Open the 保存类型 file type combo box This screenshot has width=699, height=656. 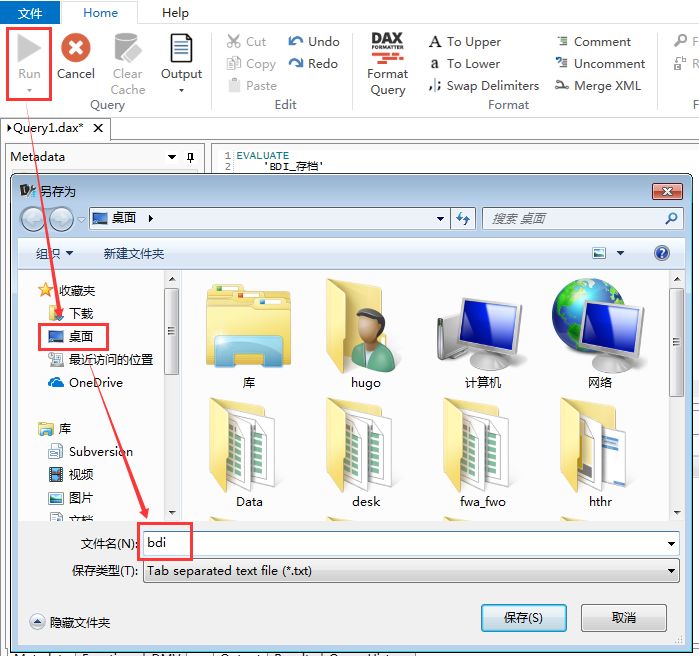411,571
